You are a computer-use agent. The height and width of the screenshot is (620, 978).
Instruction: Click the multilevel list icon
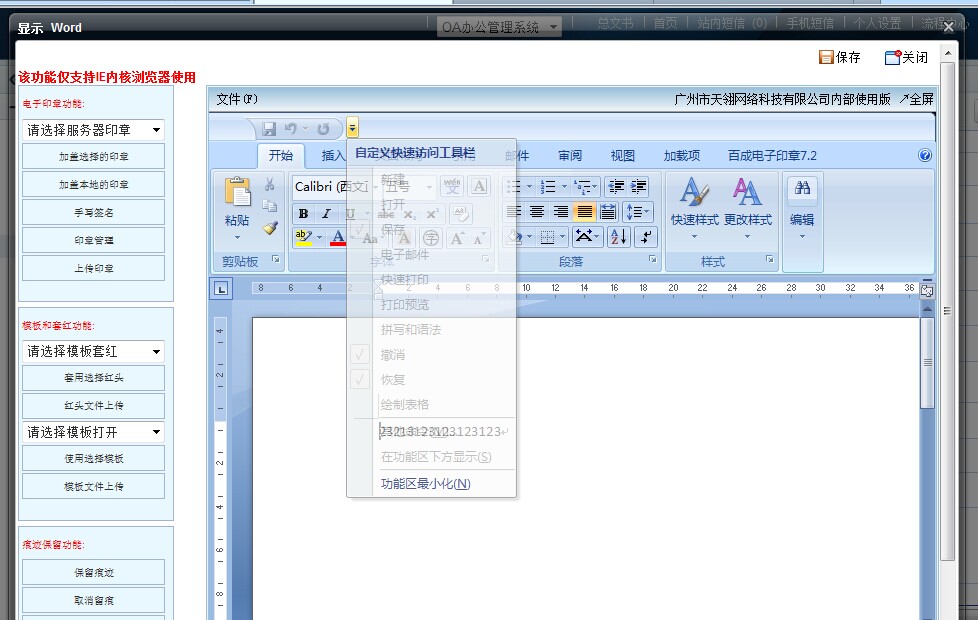pos(583,186)
